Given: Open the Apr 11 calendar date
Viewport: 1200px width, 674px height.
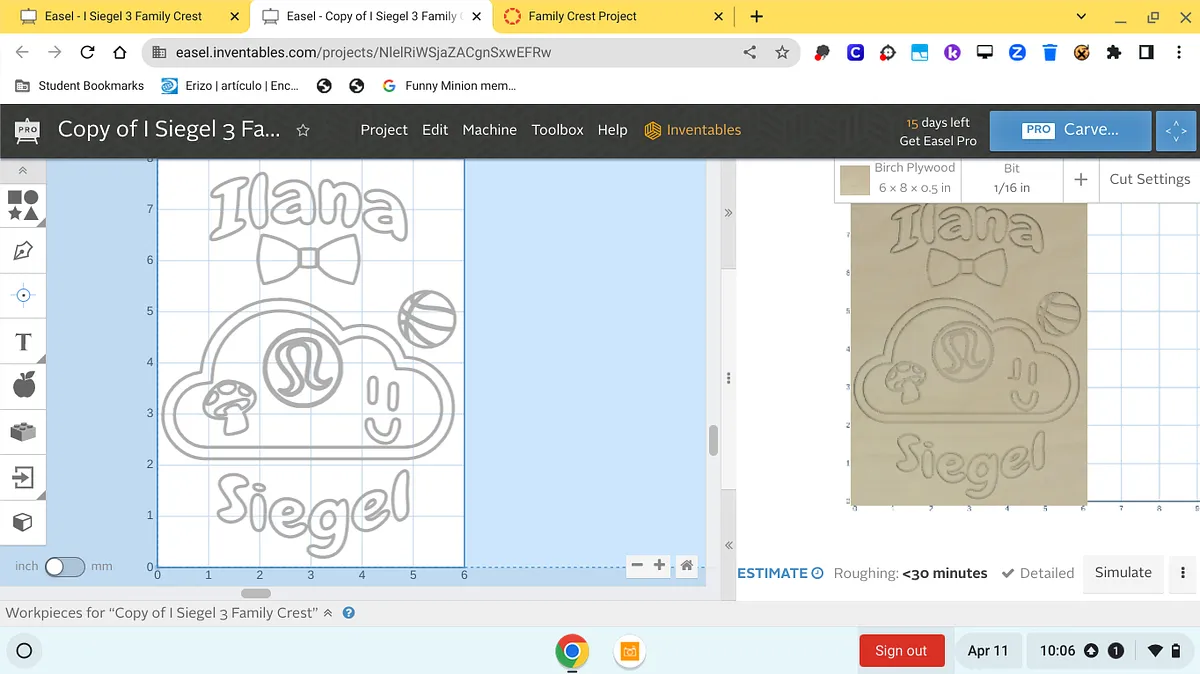Looking at the screenshot, I should click(x=988, y=650).
